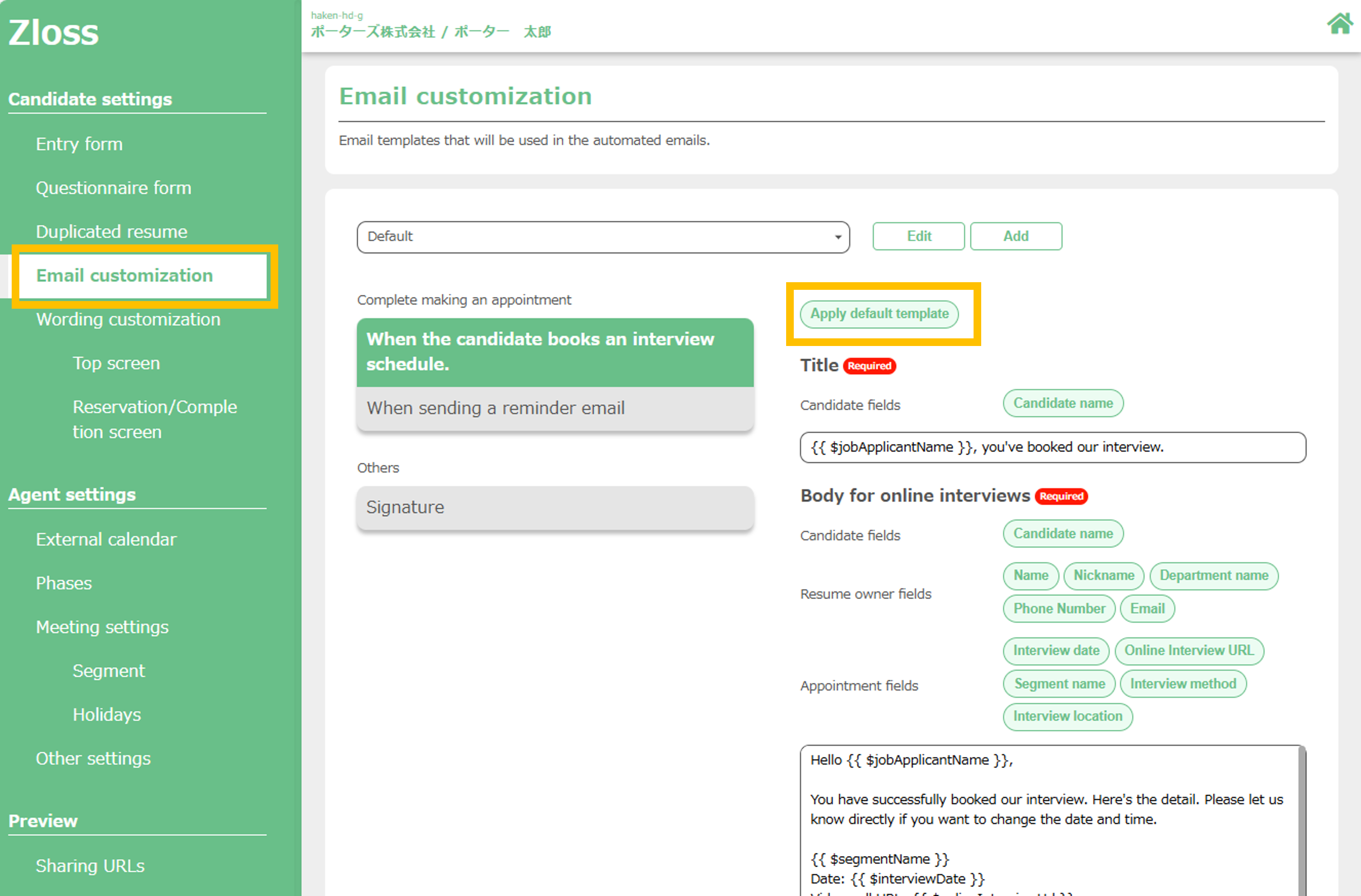1361x896 pixels.
Task: Insert the Department name tag
Action: (x=1214, y=576)
